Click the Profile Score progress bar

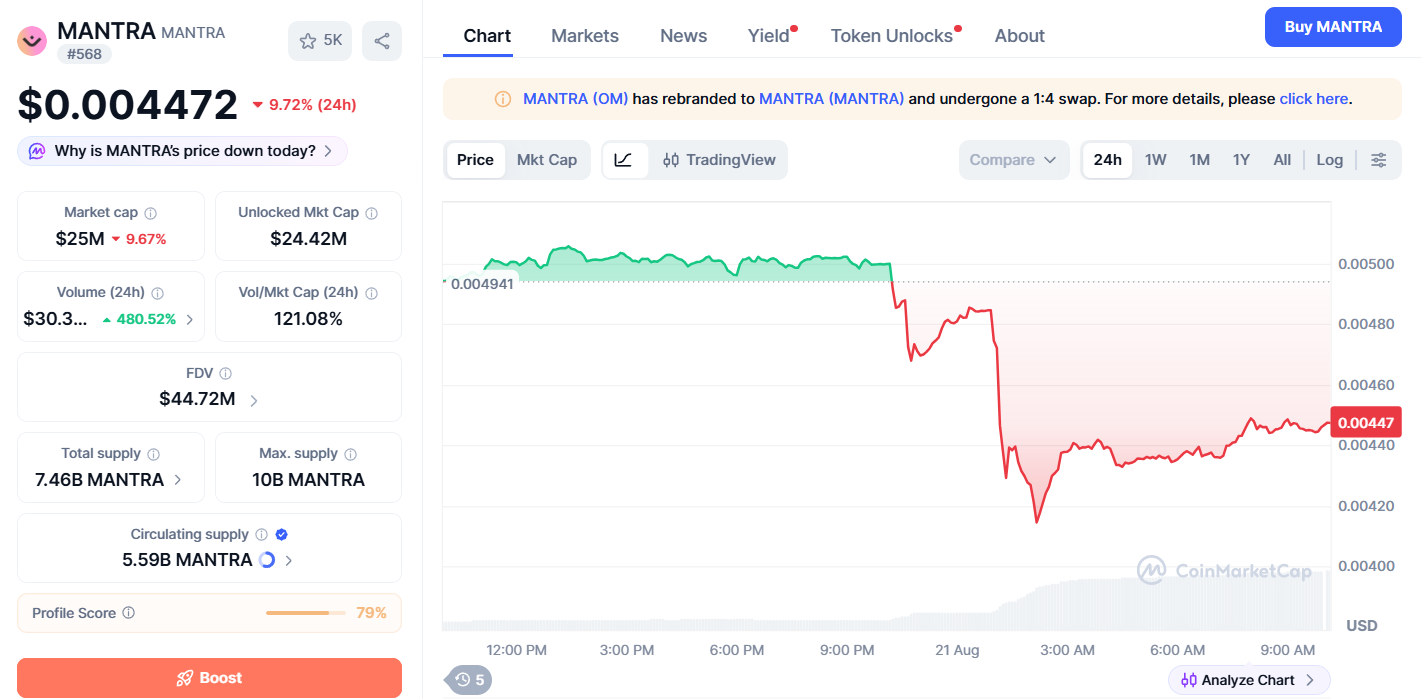coord(306,613)
